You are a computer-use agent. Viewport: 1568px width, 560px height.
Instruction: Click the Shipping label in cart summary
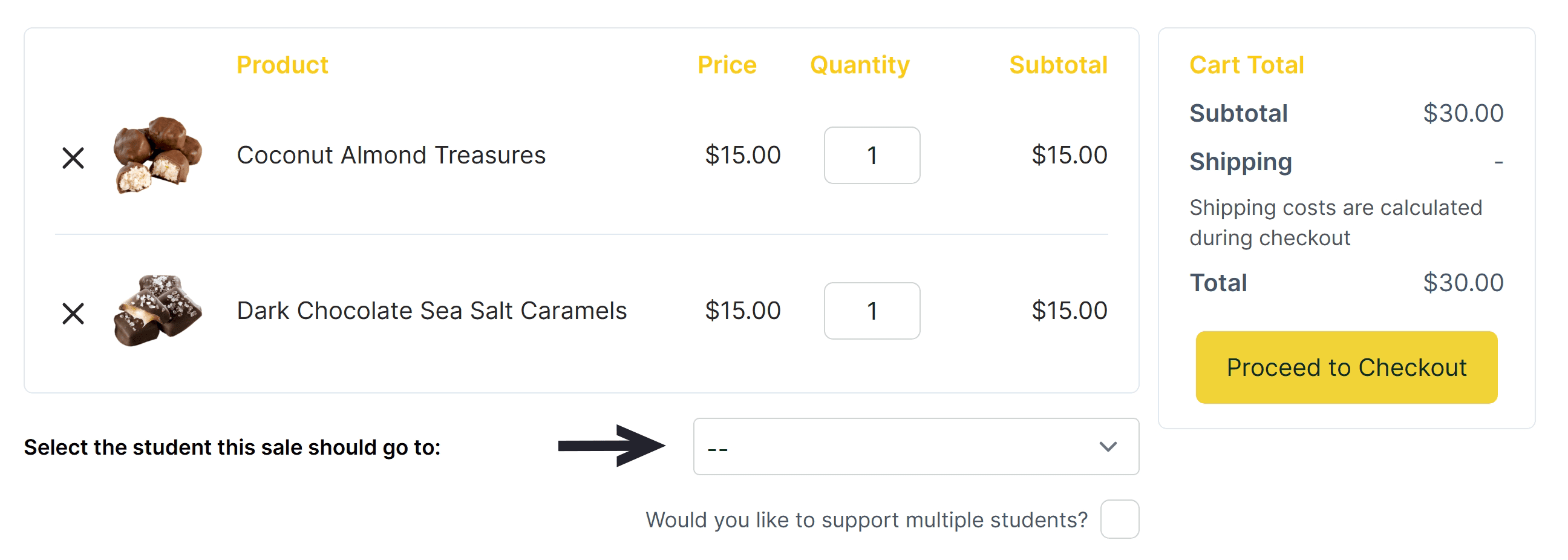pos(1241,162)
